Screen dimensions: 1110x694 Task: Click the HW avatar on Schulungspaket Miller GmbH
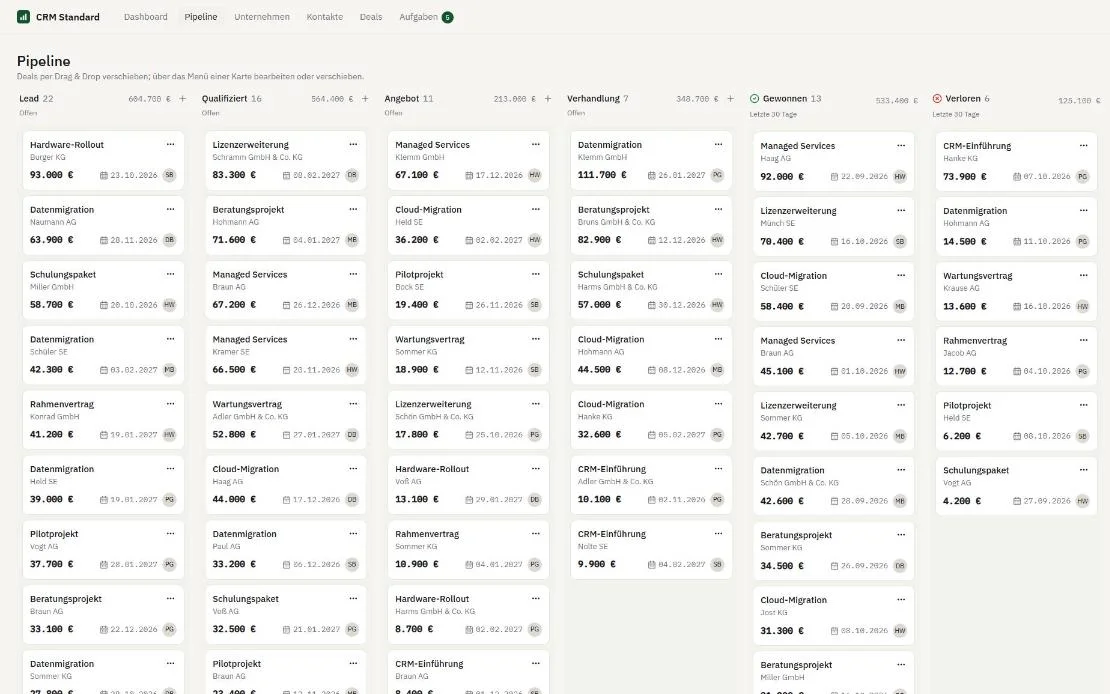(x=169, y=305)
